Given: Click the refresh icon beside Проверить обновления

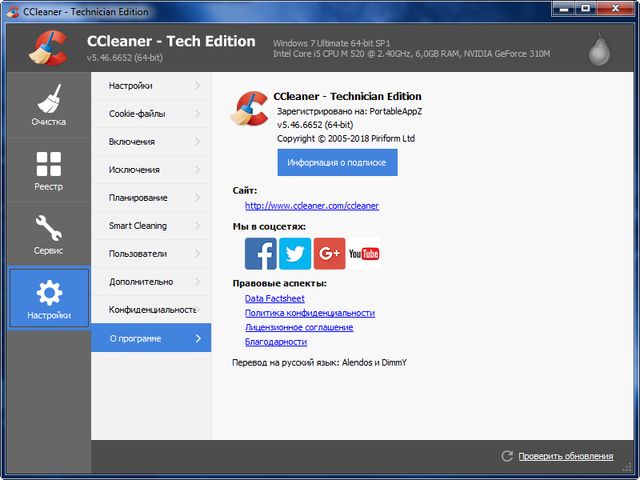Looking at the screenshot, I should (507, 456).
